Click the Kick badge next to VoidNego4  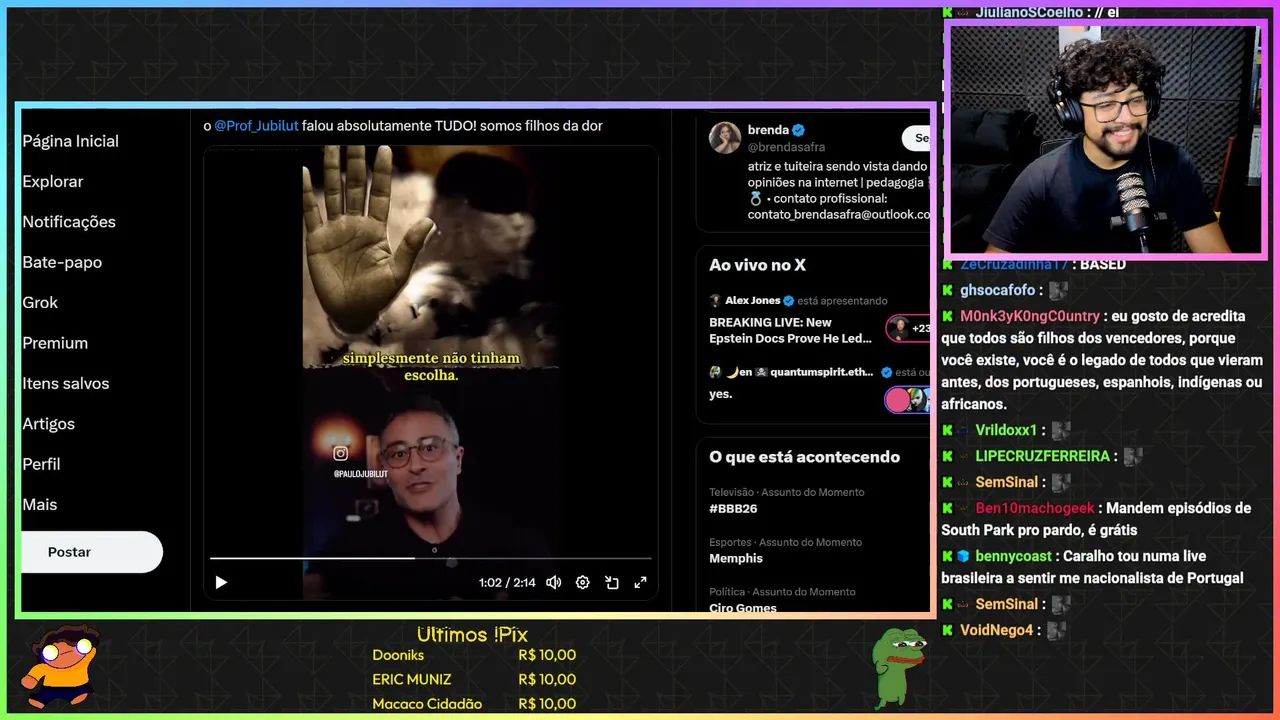point(947,630)
